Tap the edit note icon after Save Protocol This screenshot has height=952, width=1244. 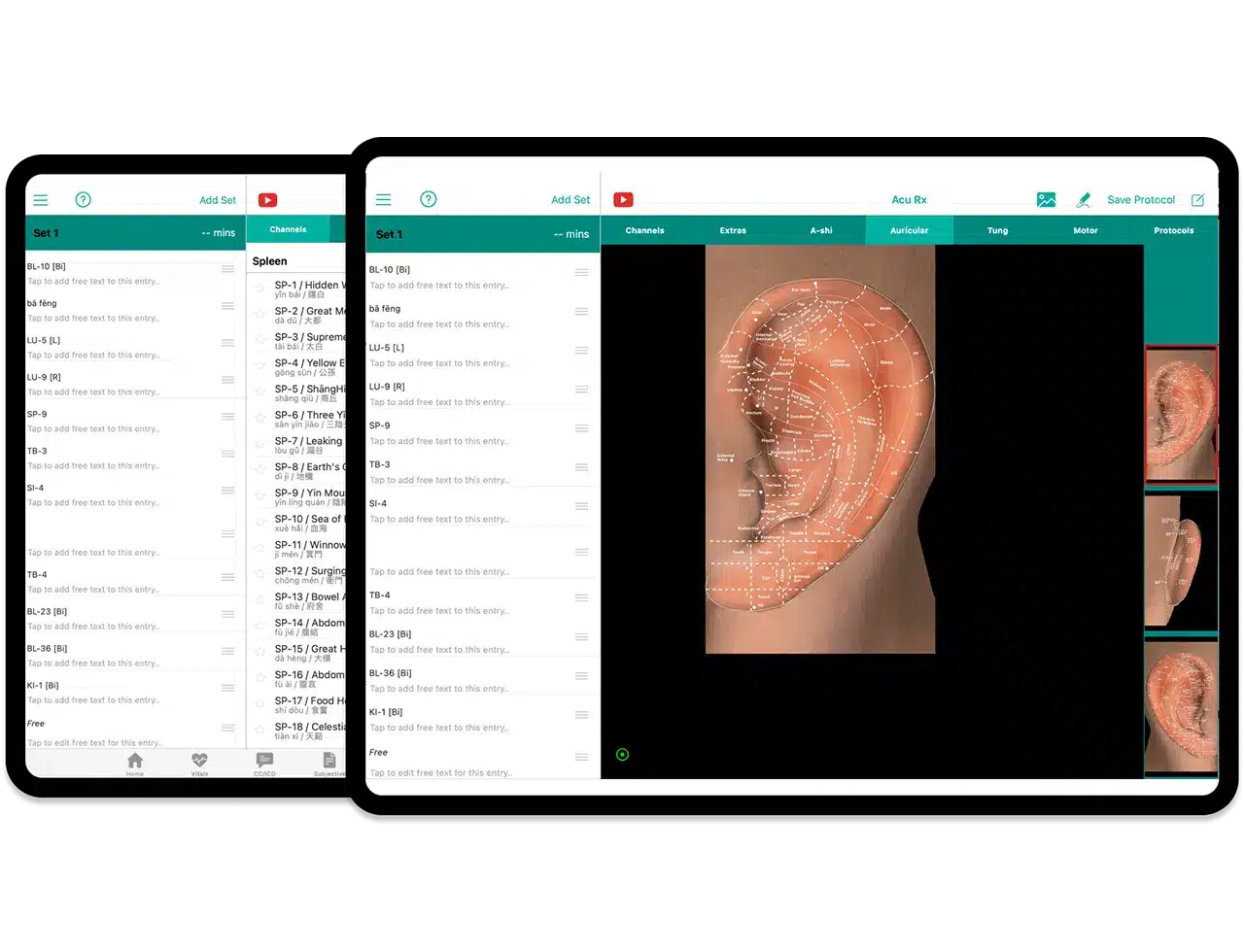(x=1197, y=200)
